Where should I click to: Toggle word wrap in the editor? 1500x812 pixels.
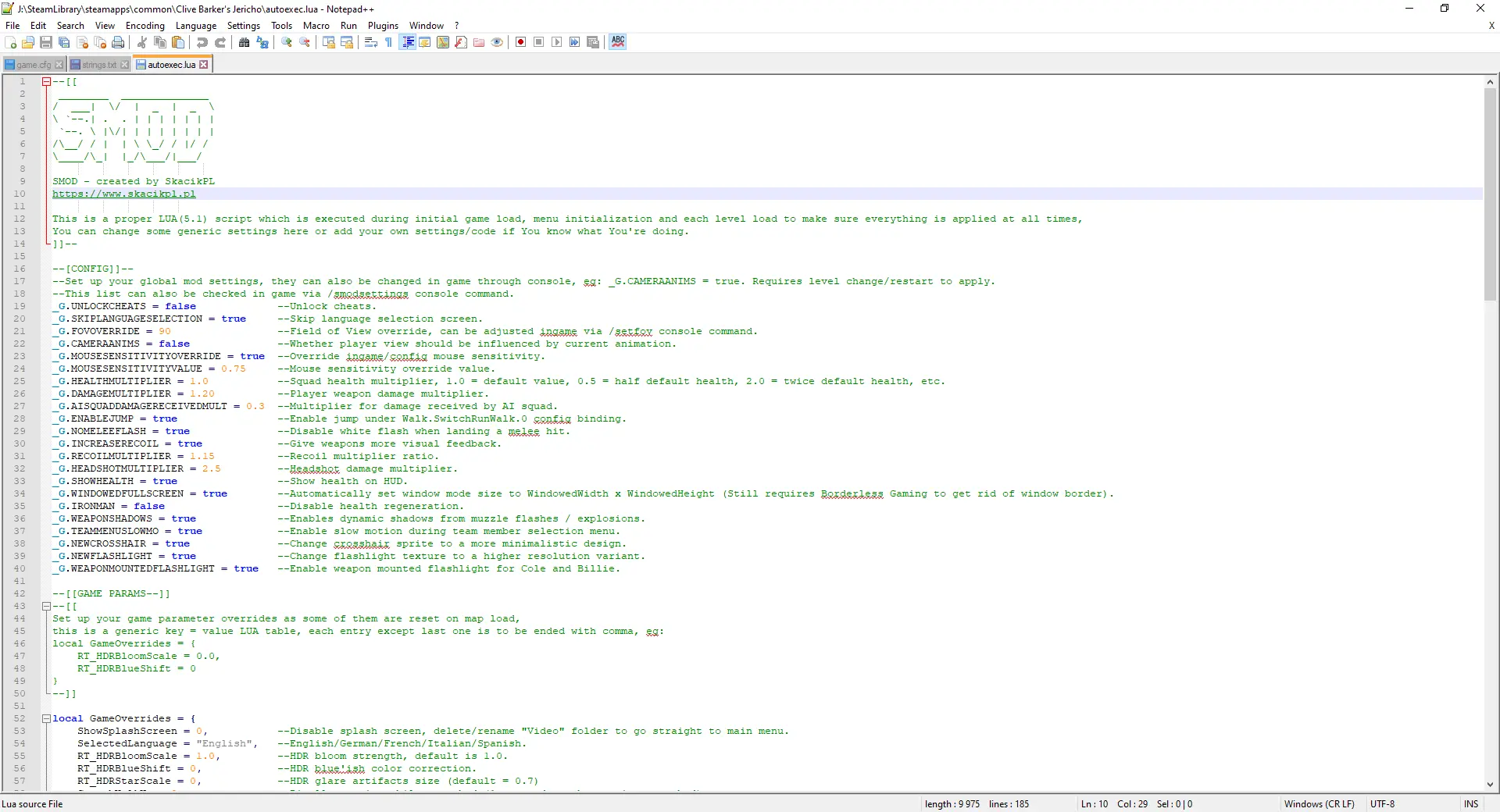tap(371, 42)
